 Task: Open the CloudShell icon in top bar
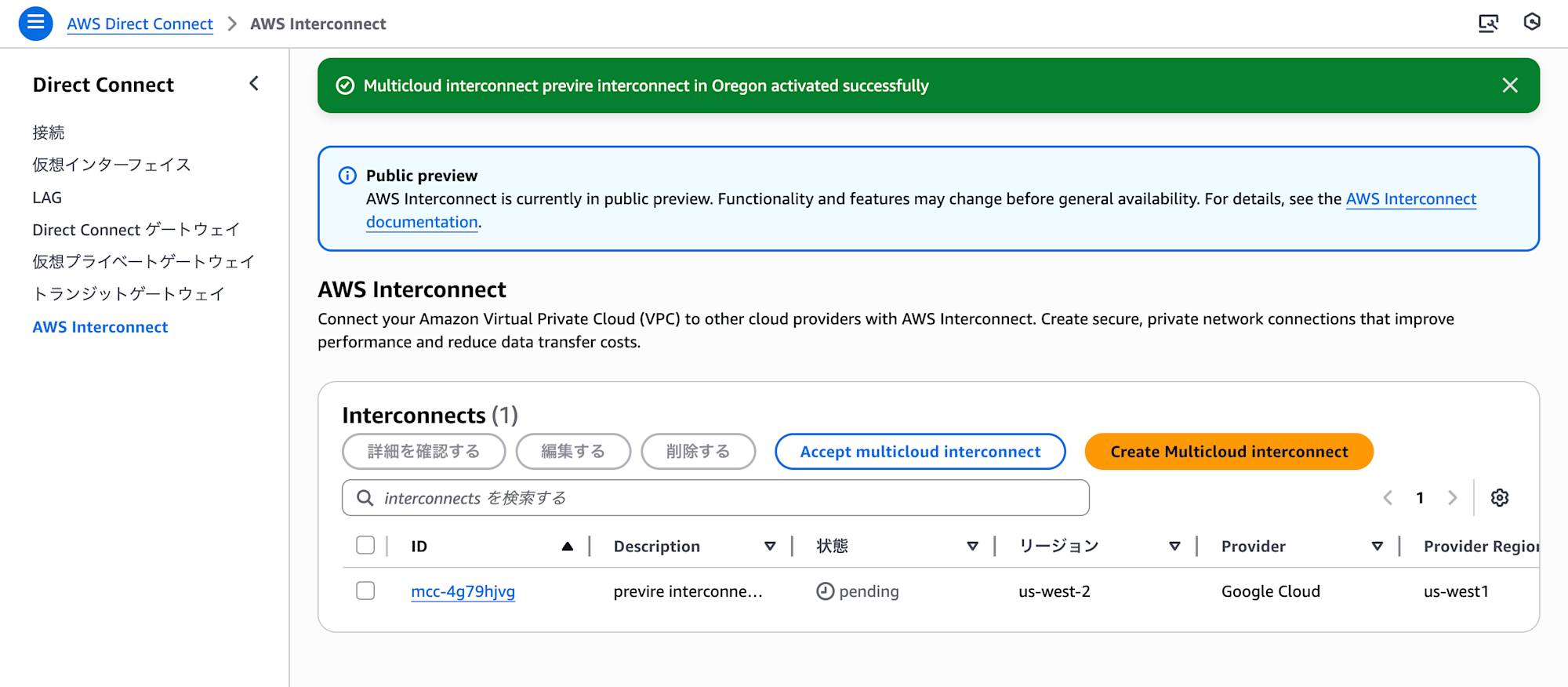pos(1488,24)
